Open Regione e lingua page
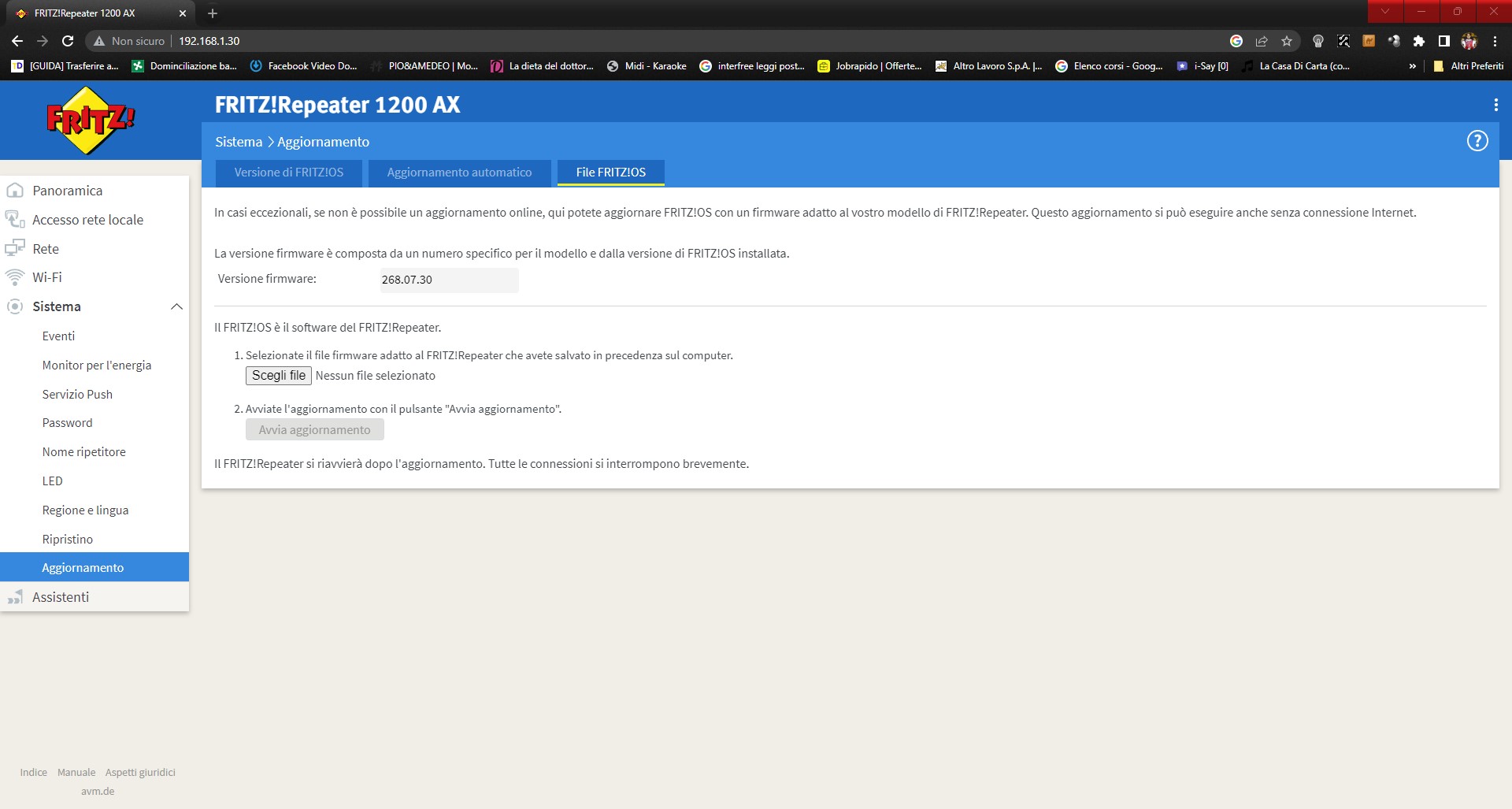 coord(85,510)
